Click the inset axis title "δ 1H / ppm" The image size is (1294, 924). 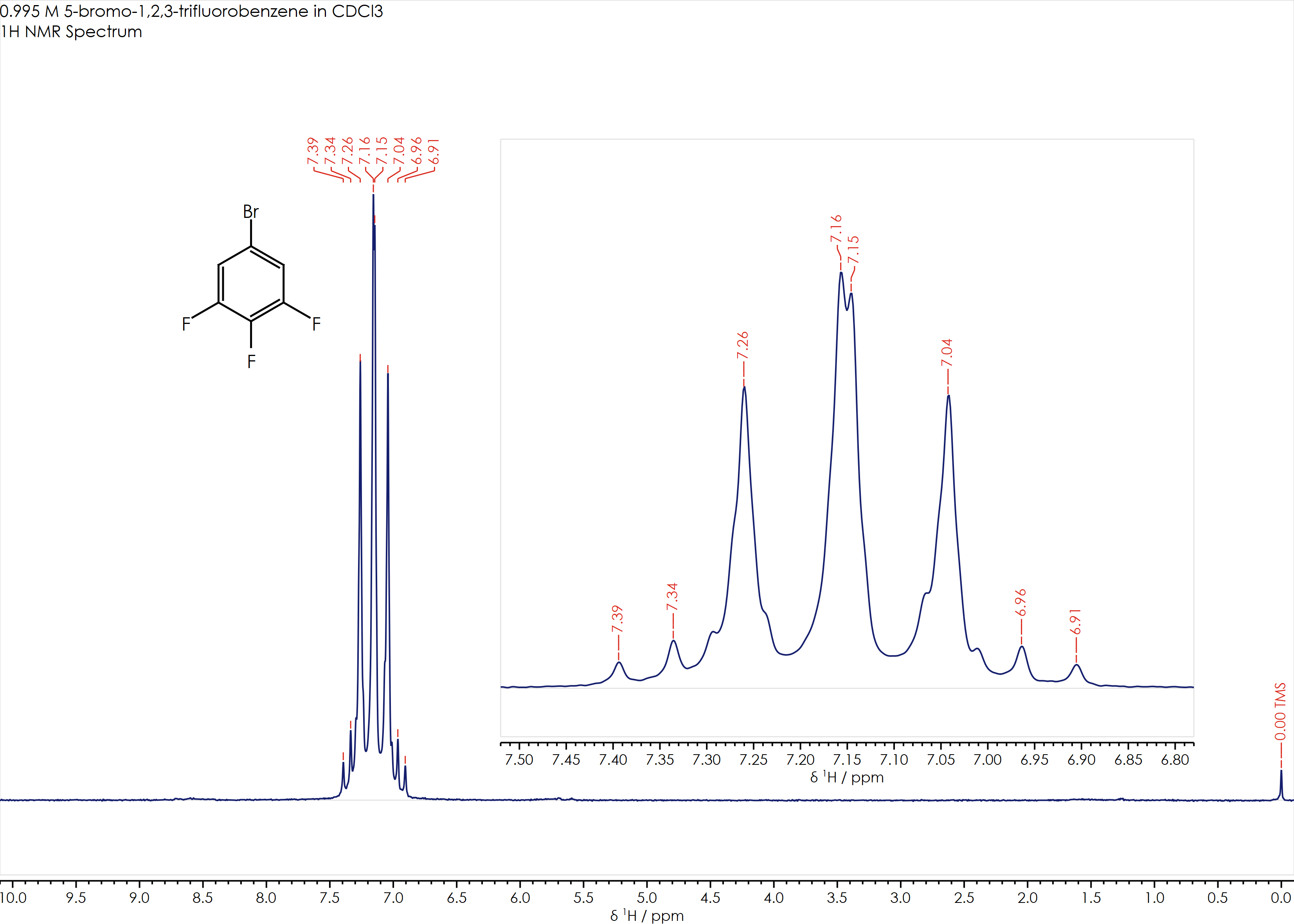847,777
